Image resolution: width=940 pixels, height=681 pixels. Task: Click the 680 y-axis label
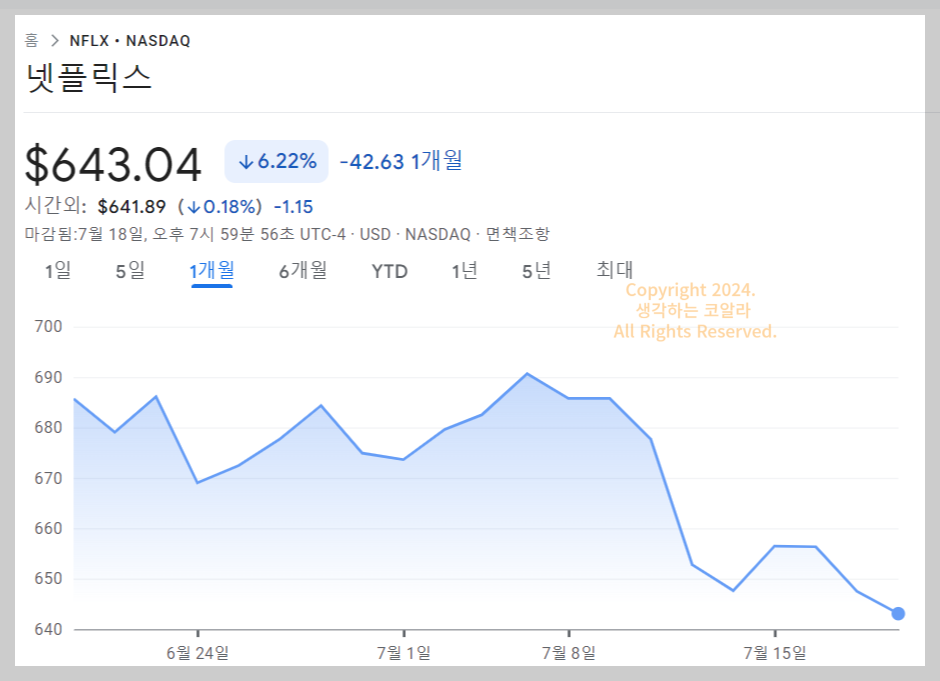(48, 428)
